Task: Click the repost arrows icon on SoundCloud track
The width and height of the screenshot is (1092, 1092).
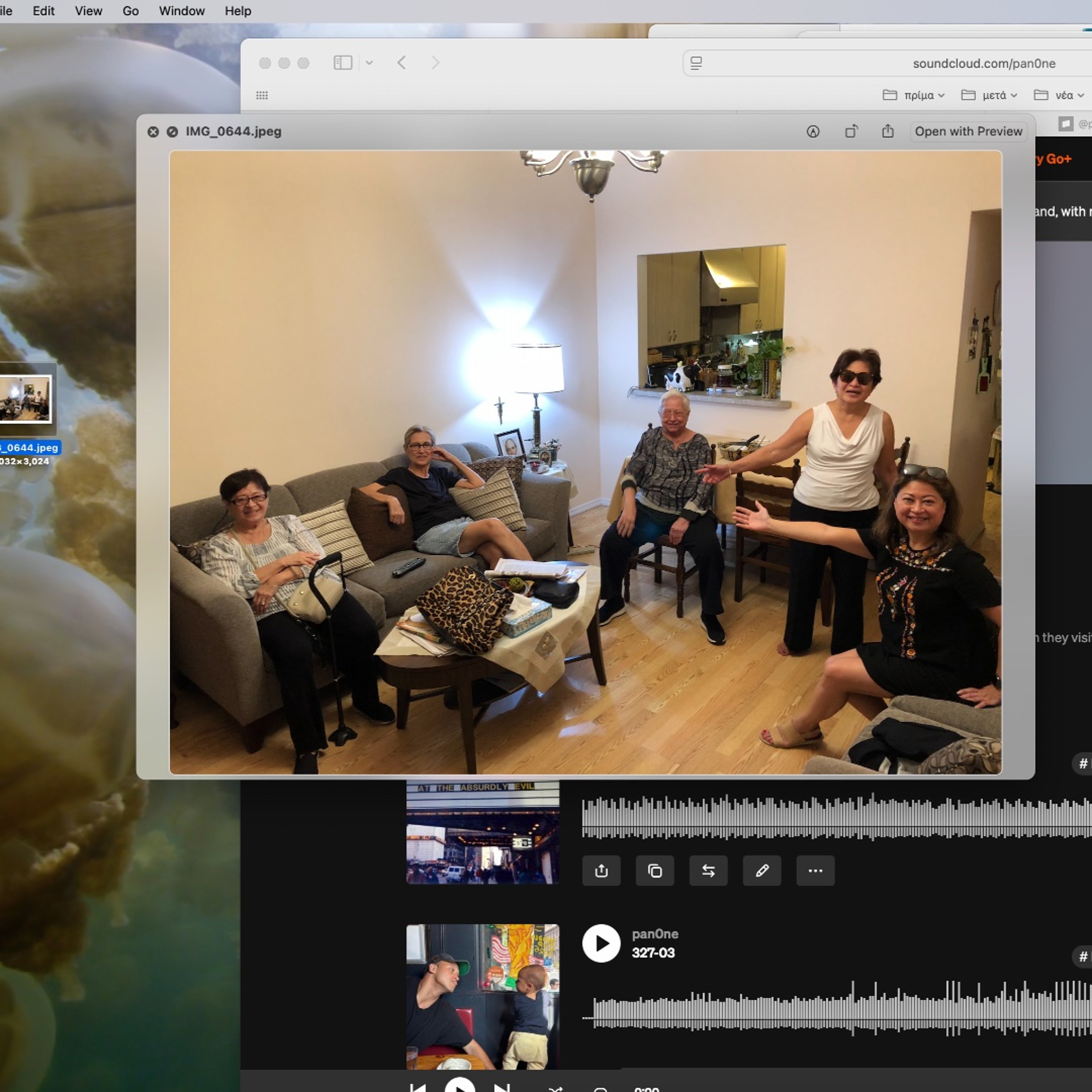Action: [x=708, y=870]
